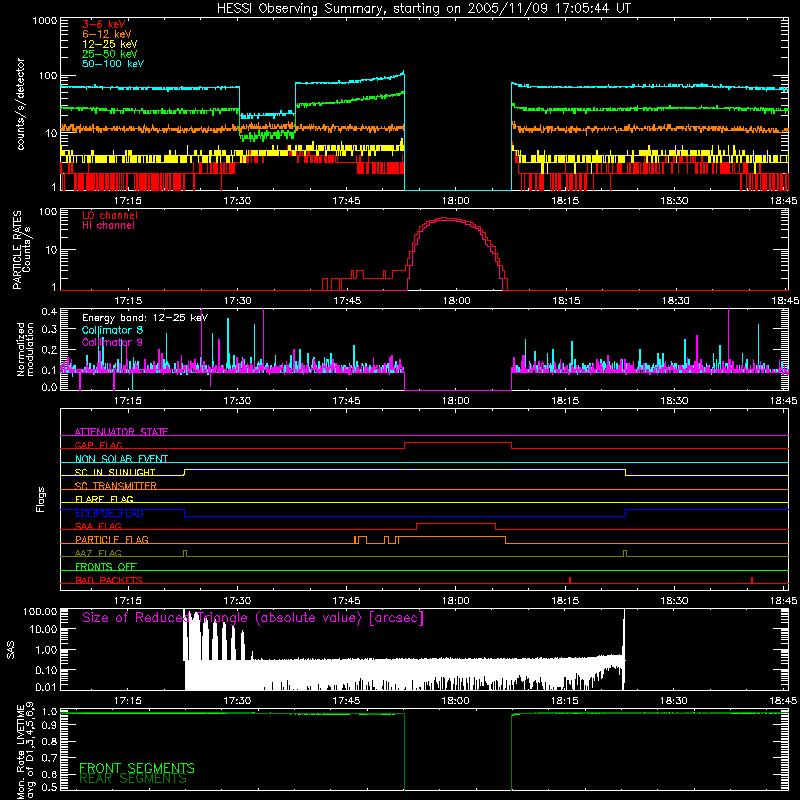Viewport: 800px width, 800px height.
Task: Click the 'BAD PACKETS' flag label
Action: [x=109, y=580]
